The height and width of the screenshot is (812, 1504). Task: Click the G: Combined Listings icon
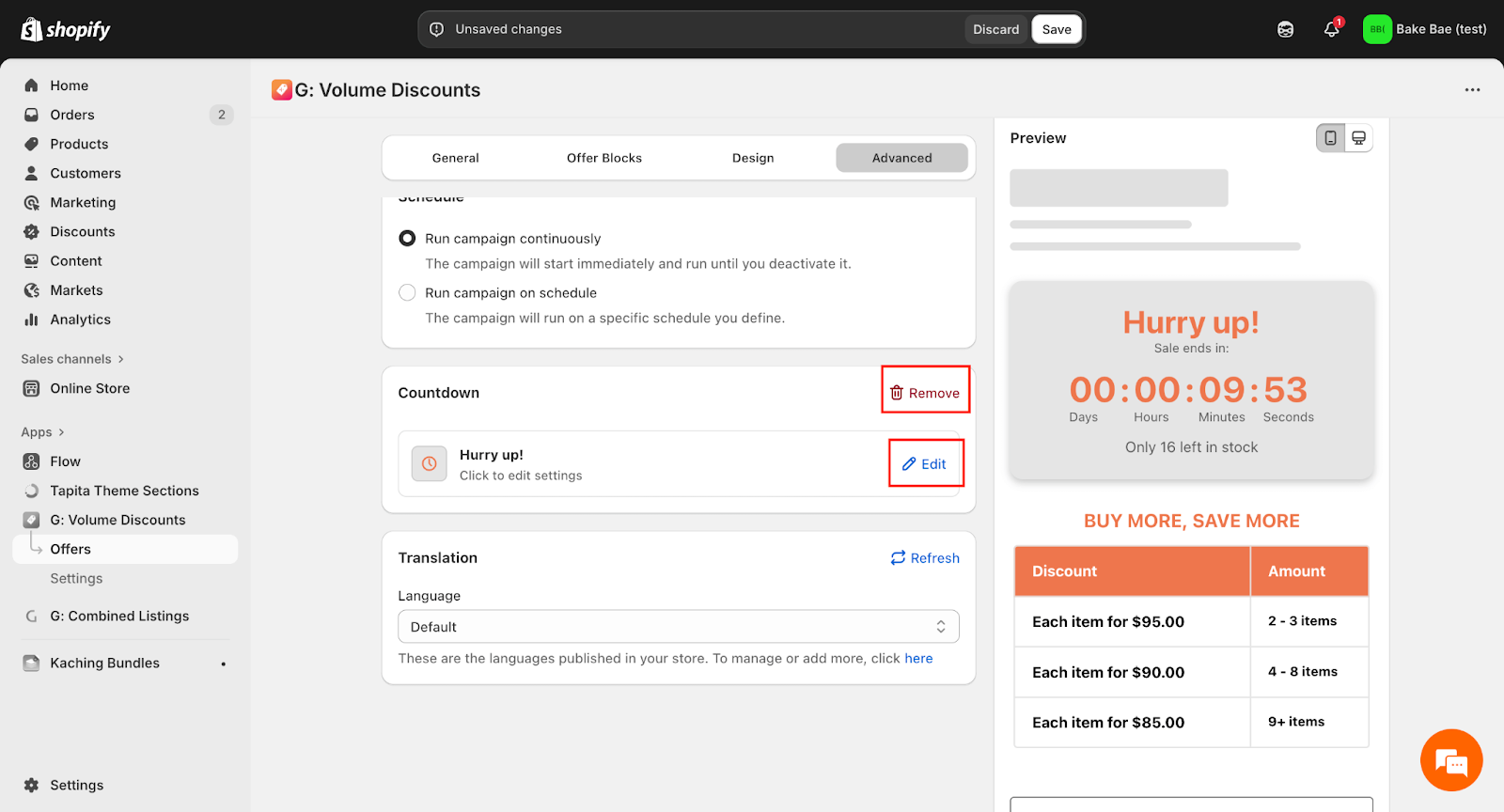coord(32,617)
